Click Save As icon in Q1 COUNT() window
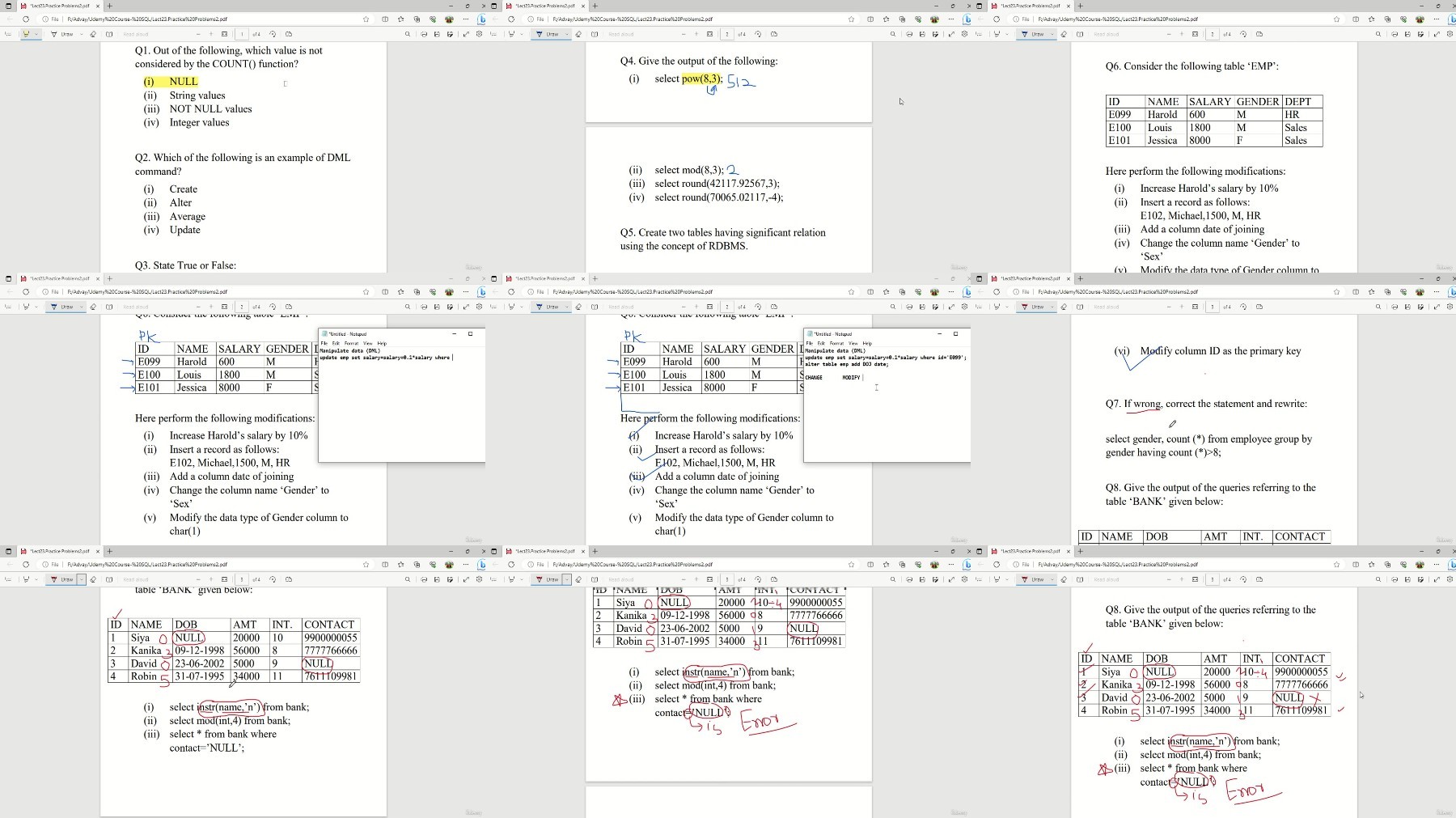The height and width of the screenshot is (818, 1456). click(x=450, y=34)
